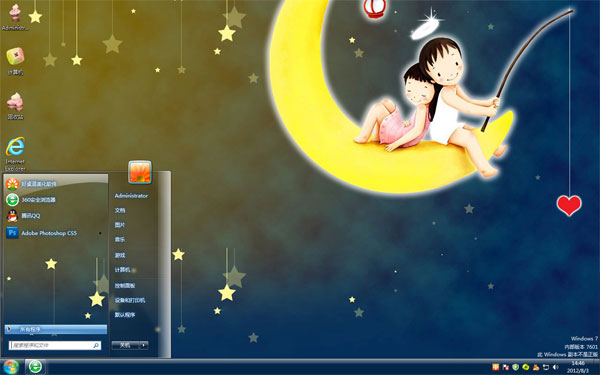
Task: Click the volume speaker tray icon
Action: [x=556, y=367]
